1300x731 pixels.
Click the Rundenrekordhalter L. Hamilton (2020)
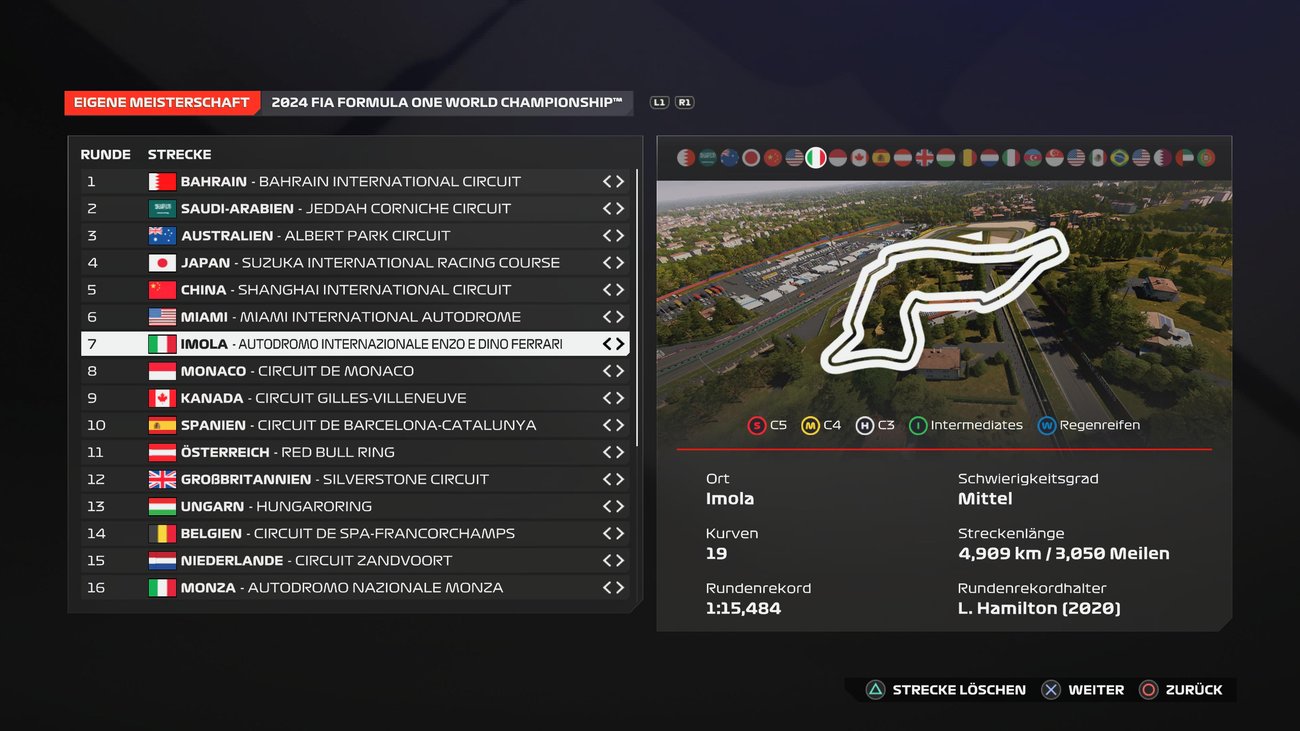[1039, 608]
